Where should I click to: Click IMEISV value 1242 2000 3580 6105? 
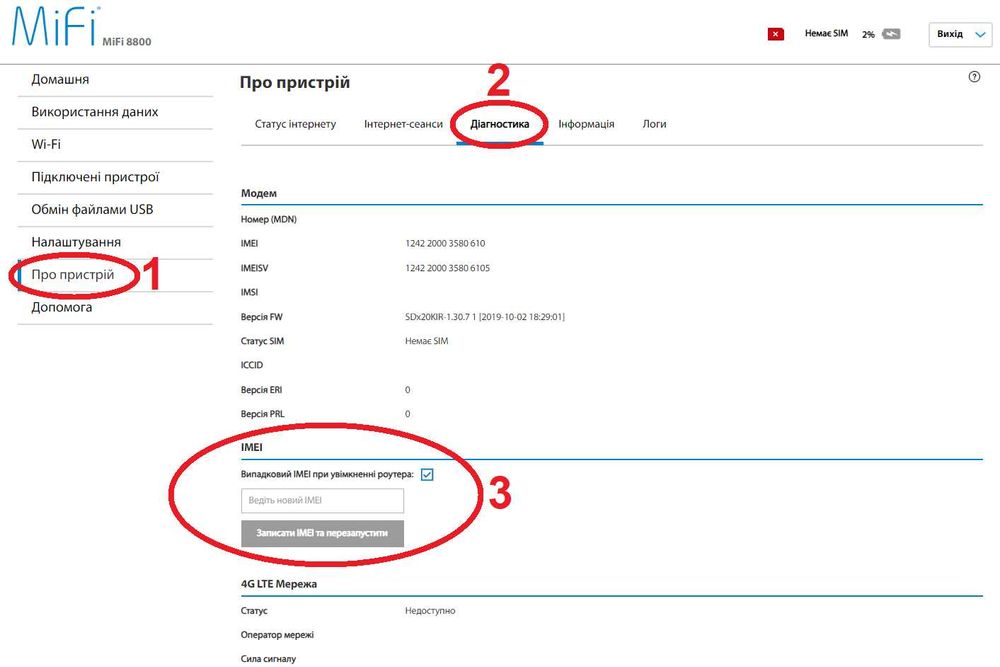click(448, 268)
